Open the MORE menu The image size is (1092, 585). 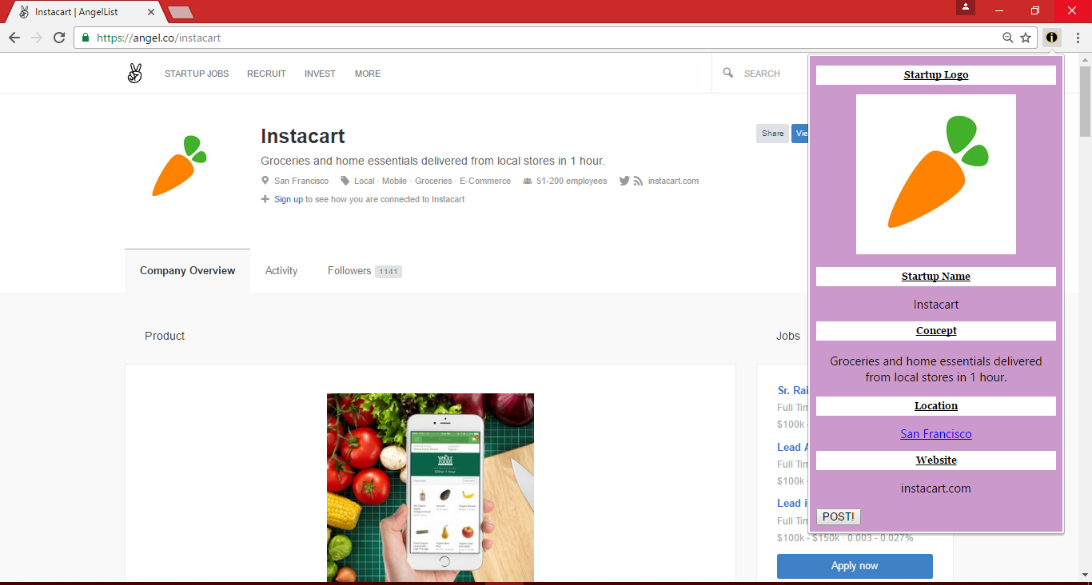coord(368,74)
